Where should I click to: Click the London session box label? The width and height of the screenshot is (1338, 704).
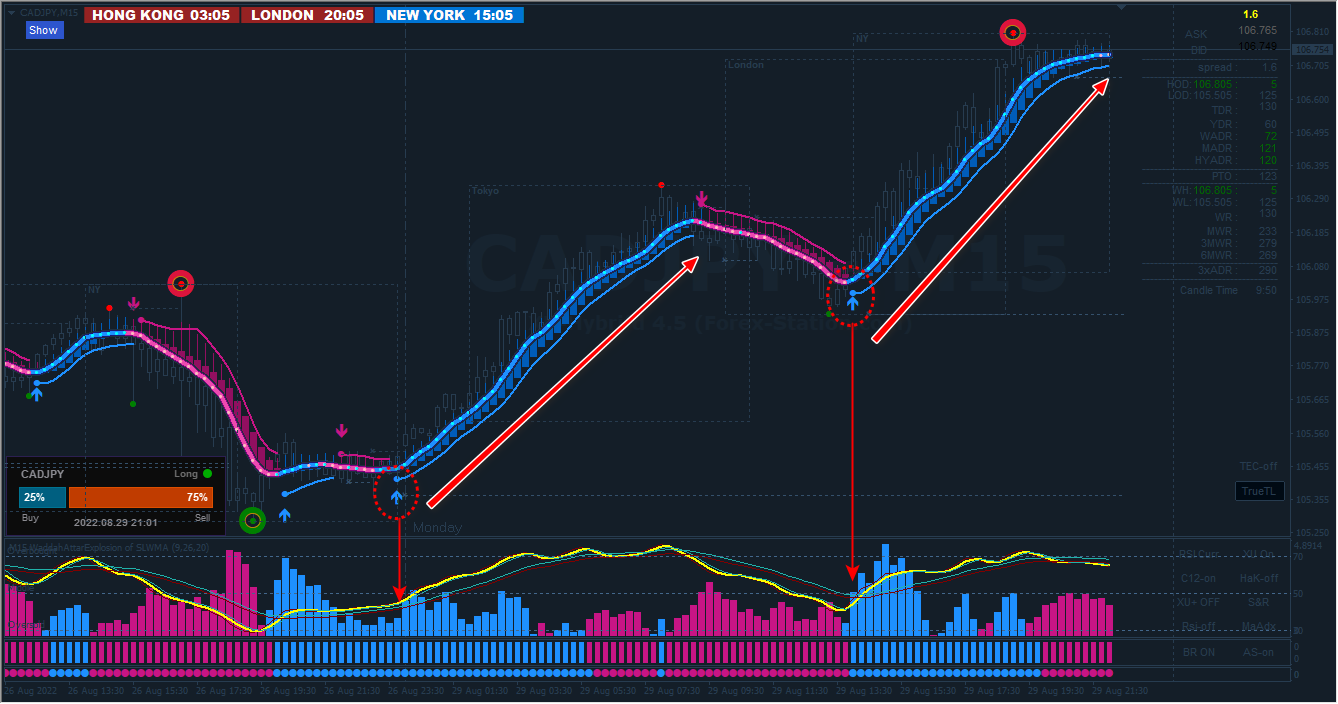745,65
